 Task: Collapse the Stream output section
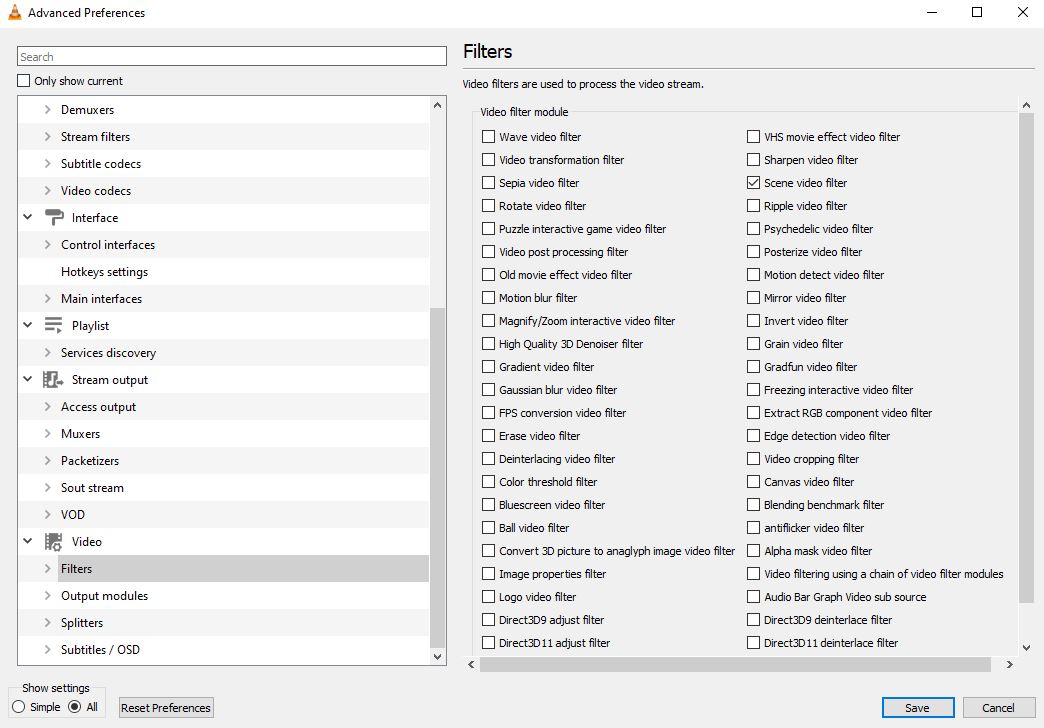tap(27, 379)
